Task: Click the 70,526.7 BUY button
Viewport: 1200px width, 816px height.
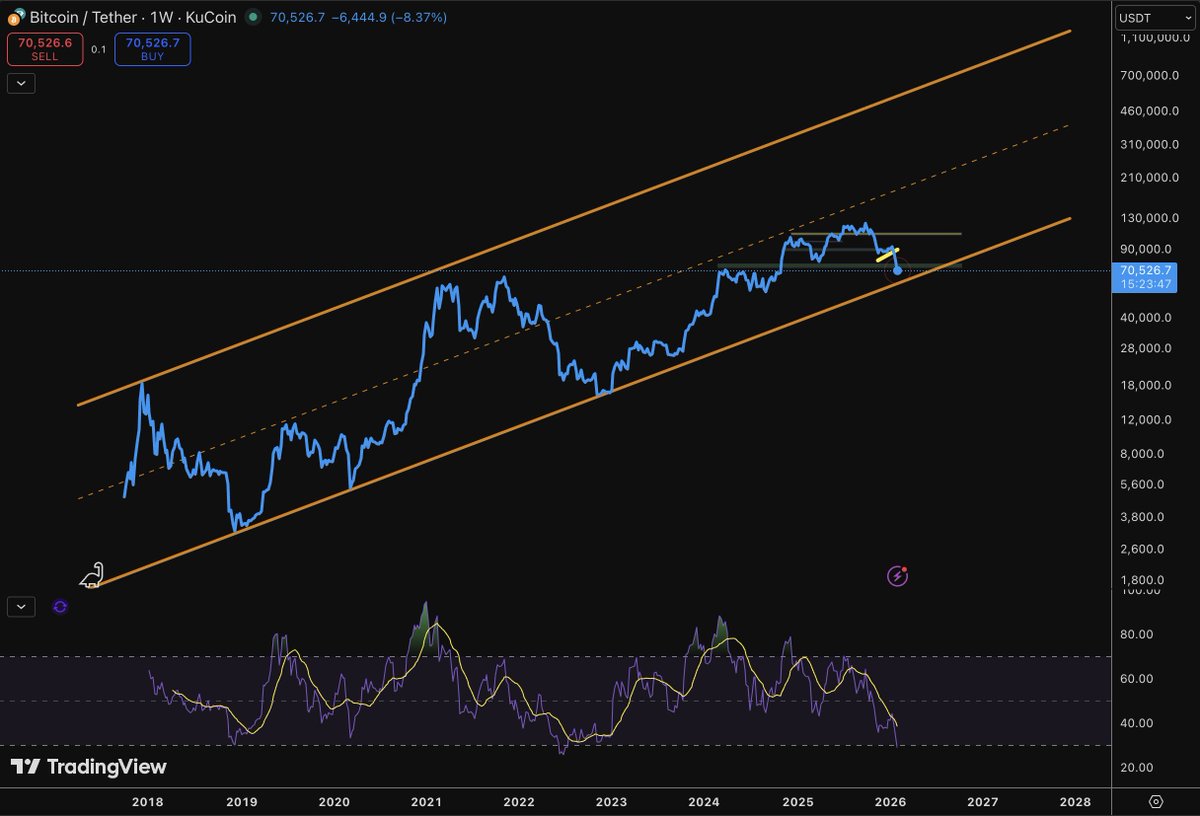Action: pyautogui.click(x=152, y=50)
